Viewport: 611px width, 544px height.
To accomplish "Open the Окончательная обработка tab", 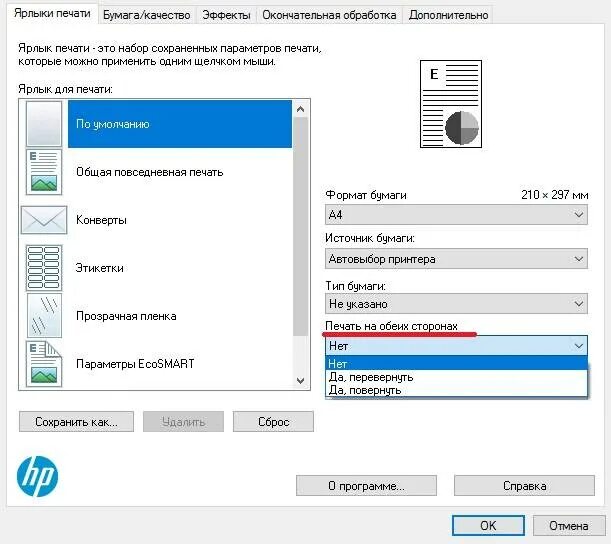I will coord(329,15).
